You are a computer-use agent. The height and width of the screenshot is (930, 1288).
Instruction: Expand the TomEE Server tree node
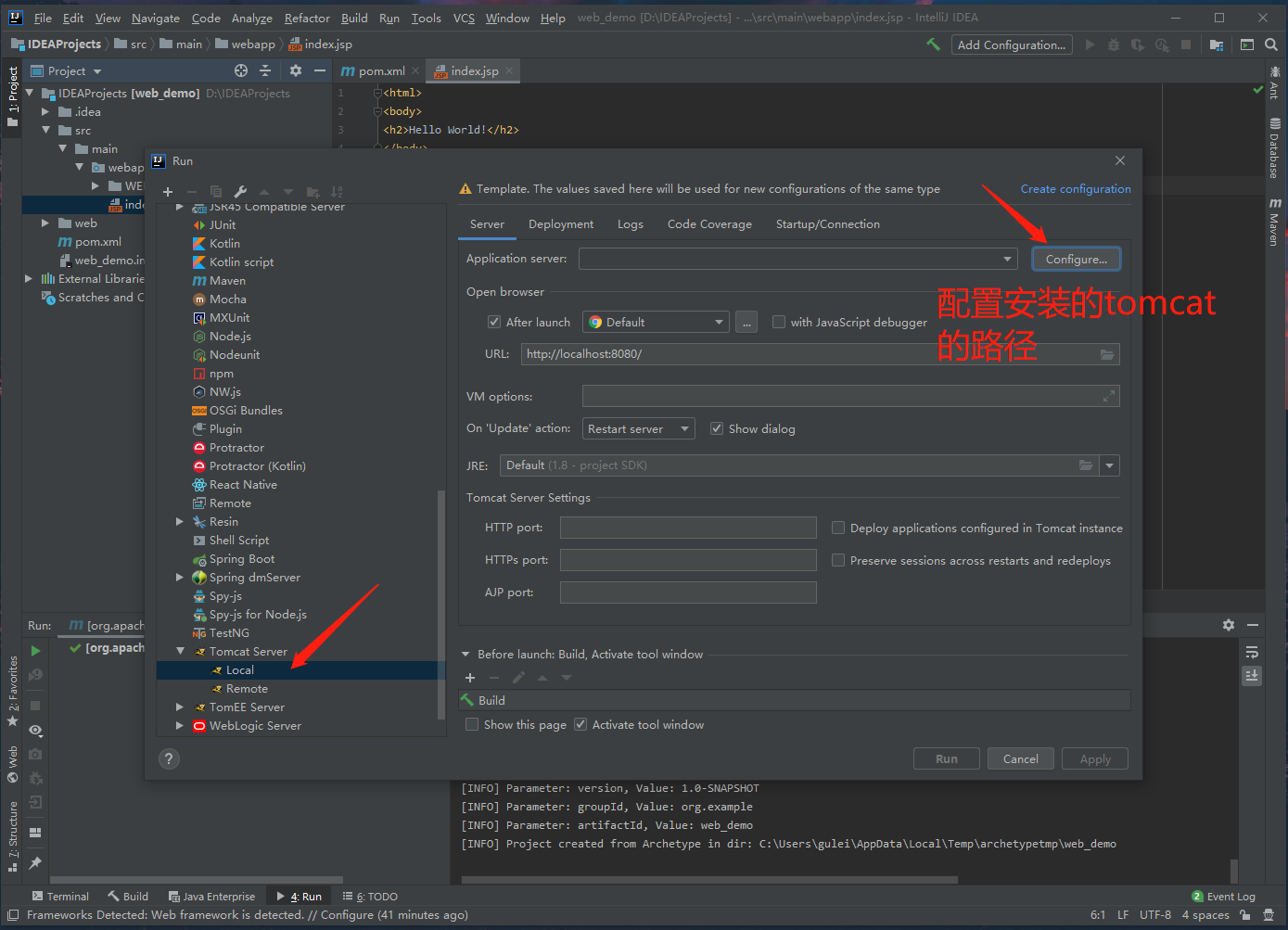(x=180, y=707)
